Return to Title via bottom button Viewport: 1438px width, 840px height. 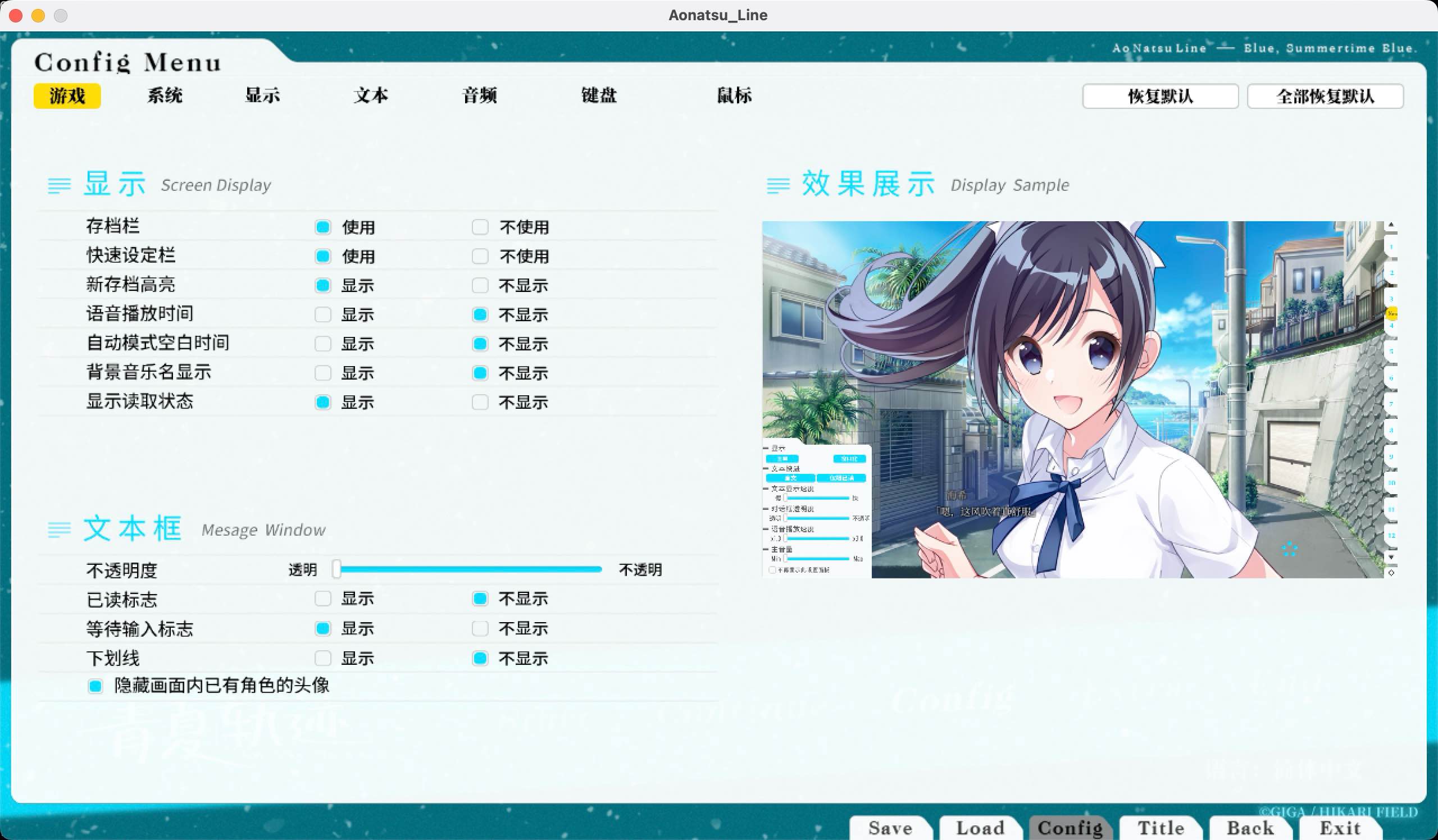[x=1161, y=828]
